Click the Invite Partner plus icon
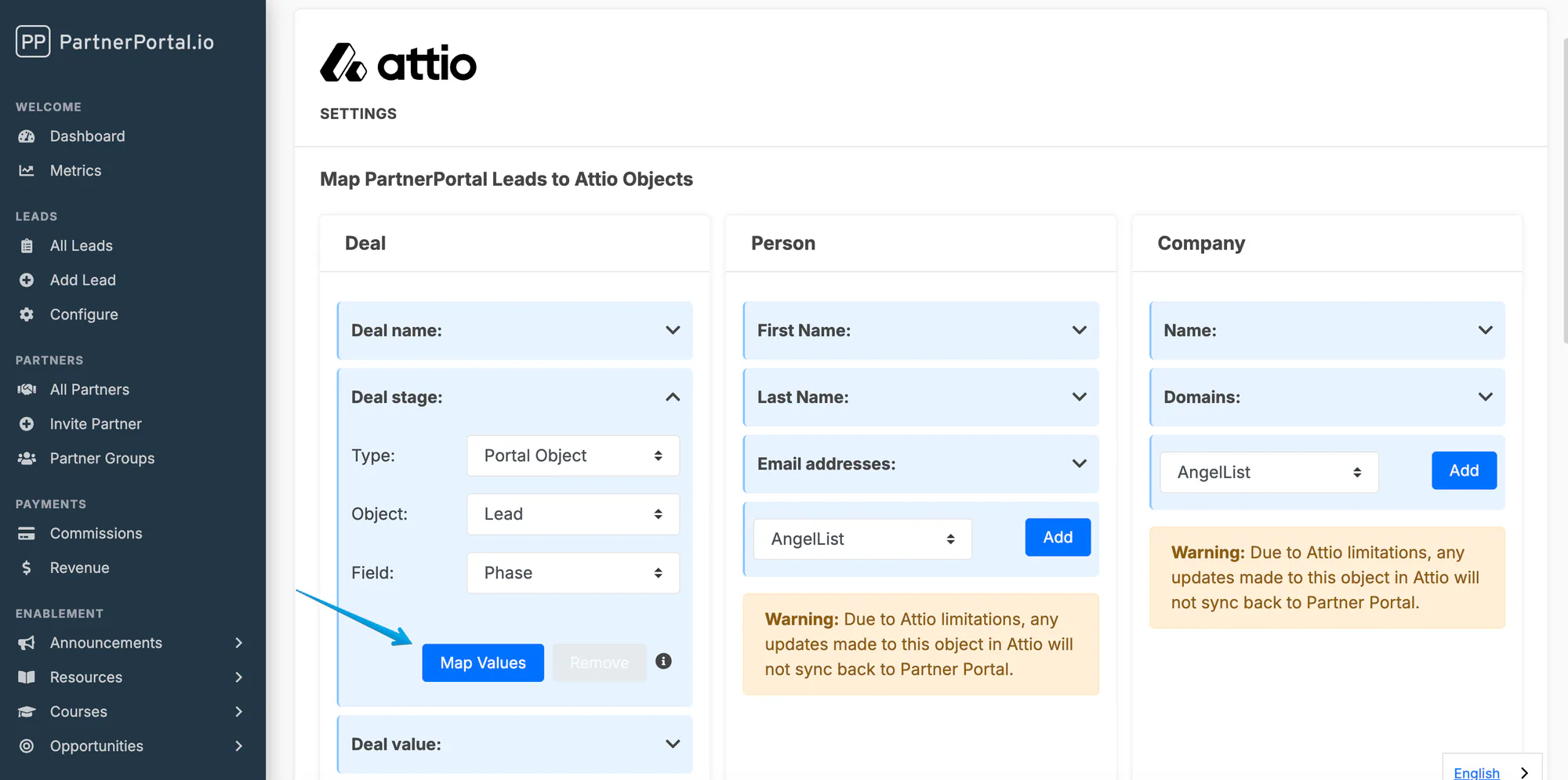Screen dimensions: 1568x780 tap(27, 424)
